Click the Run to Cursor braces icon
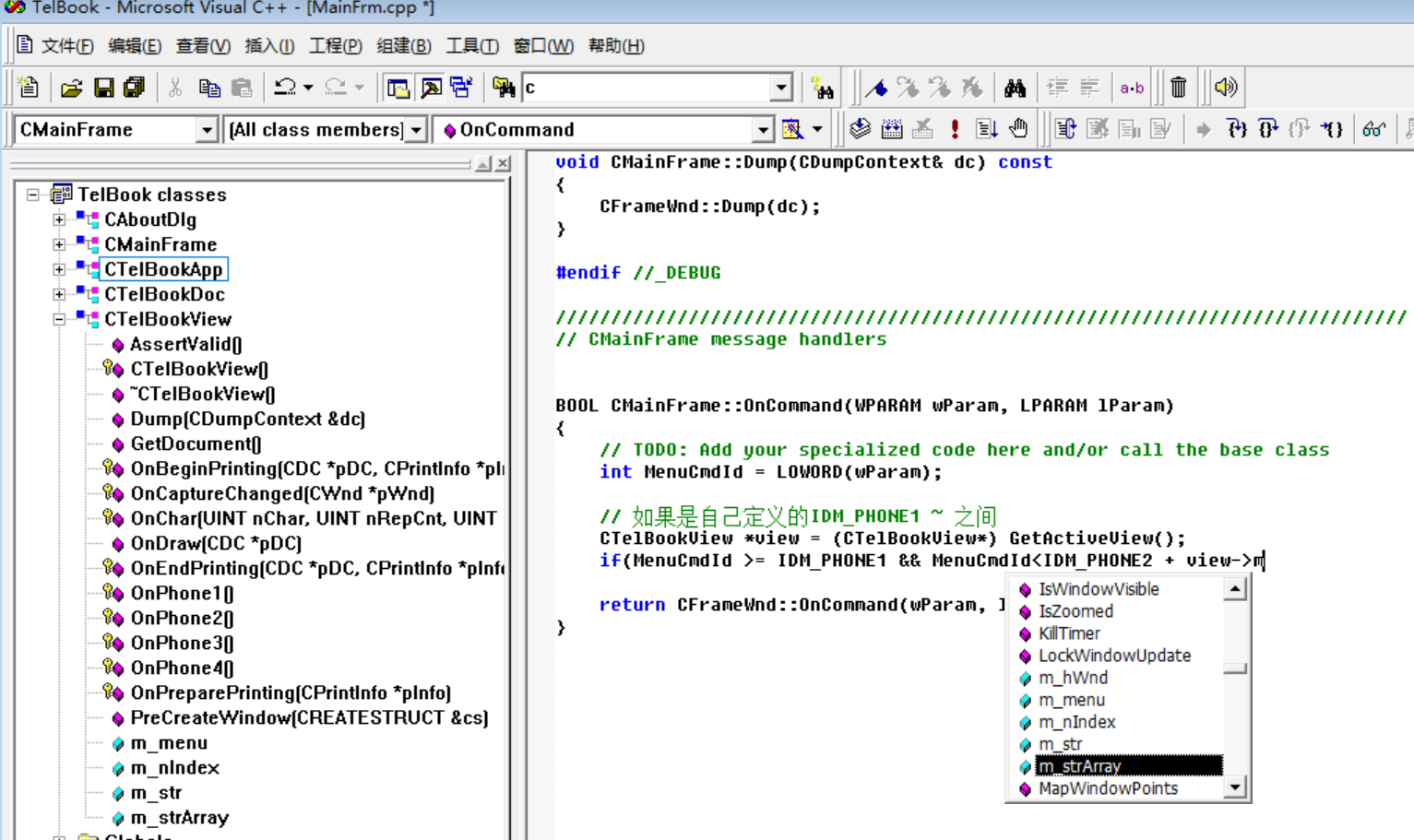This screenshot has height=840, width=1414. (x=1332, y=129)
